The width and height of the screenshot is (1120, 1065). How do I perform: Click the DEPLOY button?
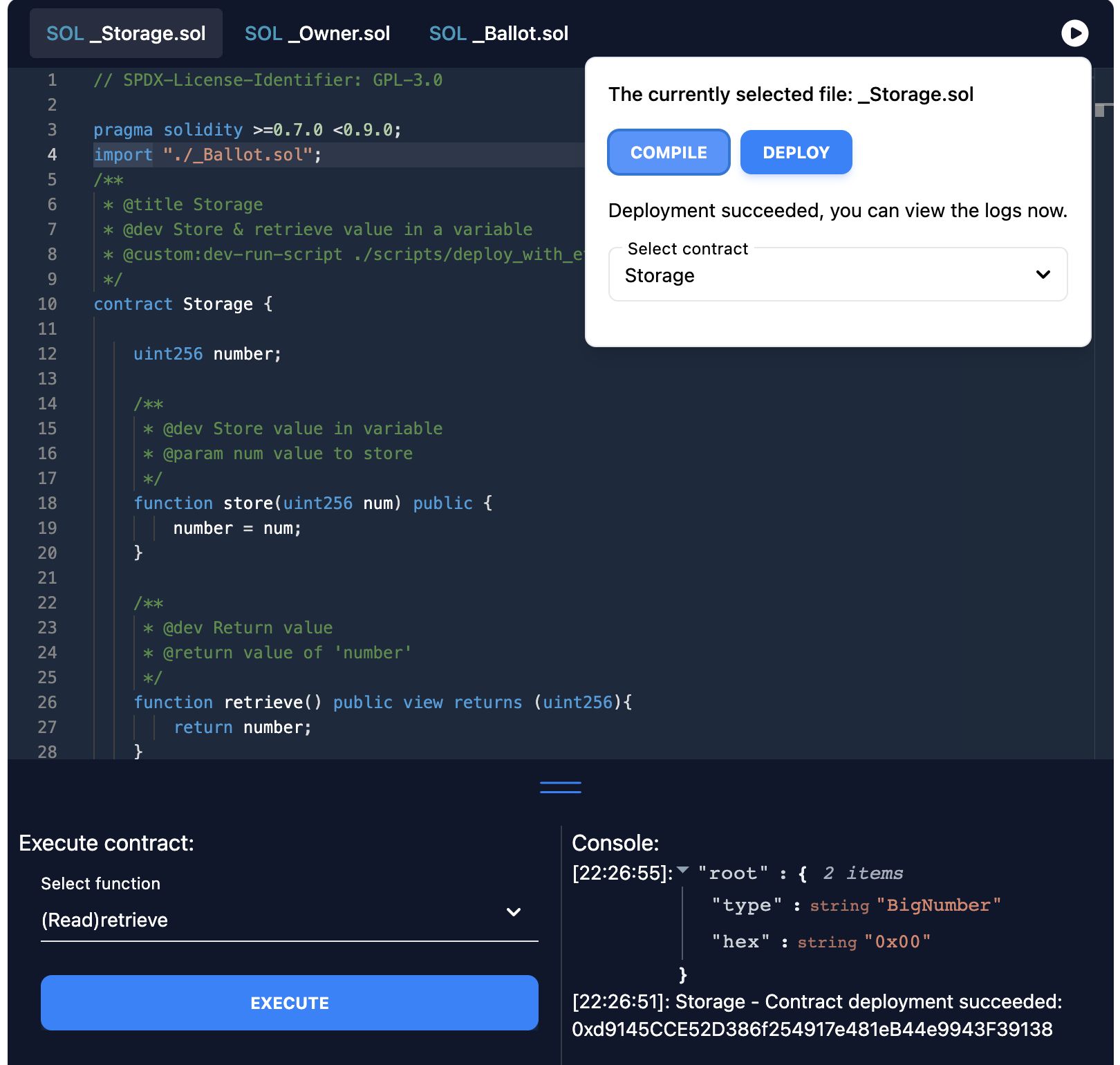click(796, 152)
